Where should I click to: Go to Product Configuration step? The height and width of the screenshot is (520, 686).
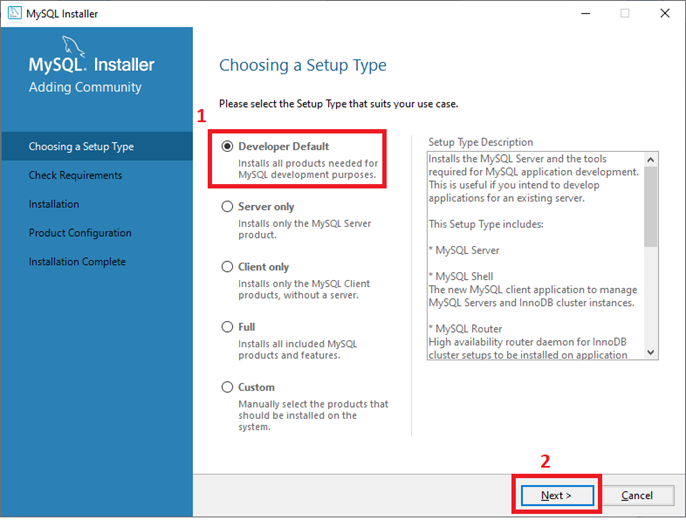coord(80,233)
